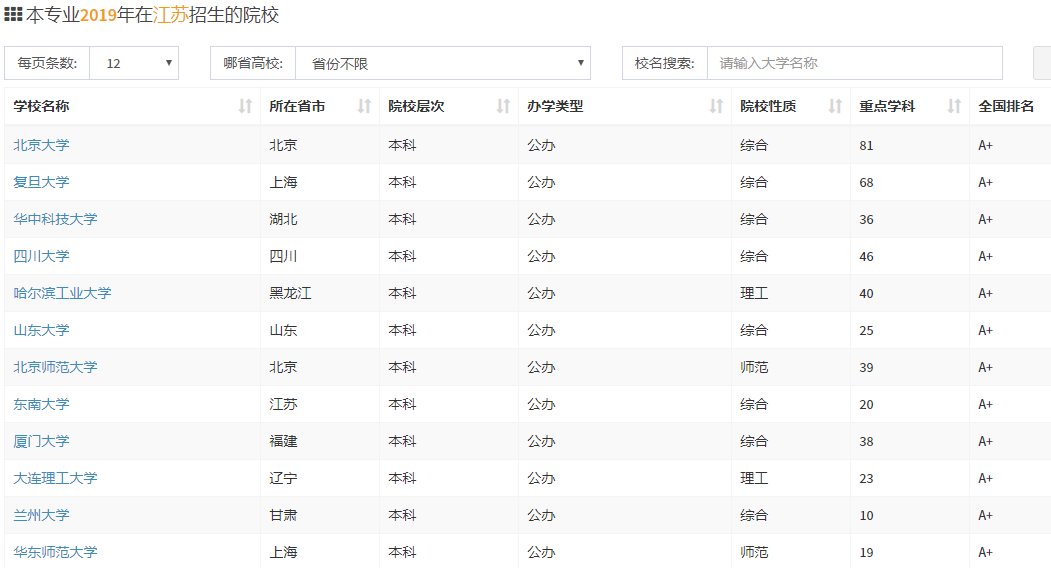Open 复旦大学 link
This screenshot has width=1051, height=568.
pyautogui.click(x=41, y=182)
